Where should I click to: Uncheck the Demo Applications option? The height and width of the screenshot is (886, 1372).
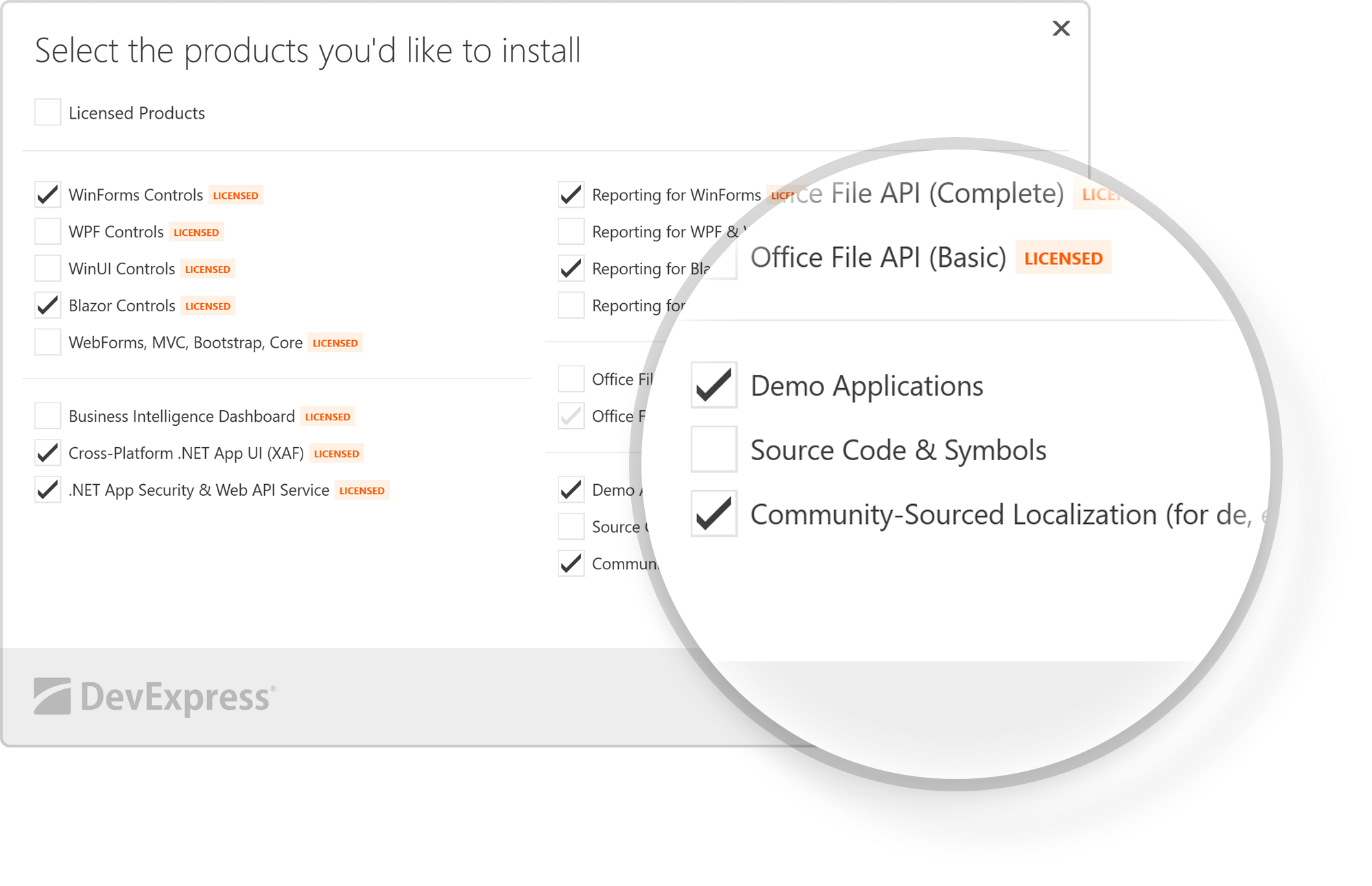[x=713, y=385]
